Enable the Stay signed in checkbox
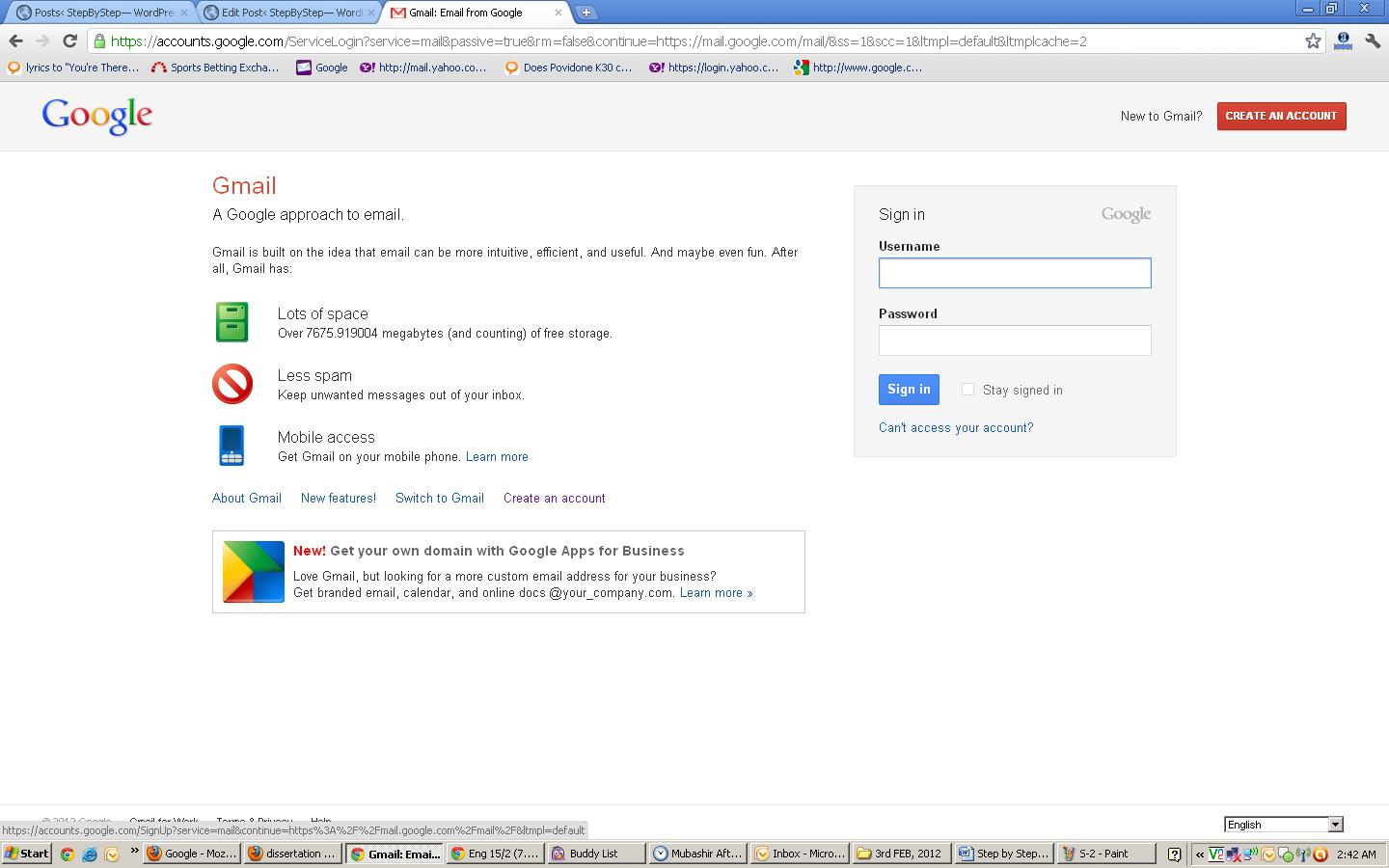The width and height of the screenshot is (1389, 868). coord(967,390)
